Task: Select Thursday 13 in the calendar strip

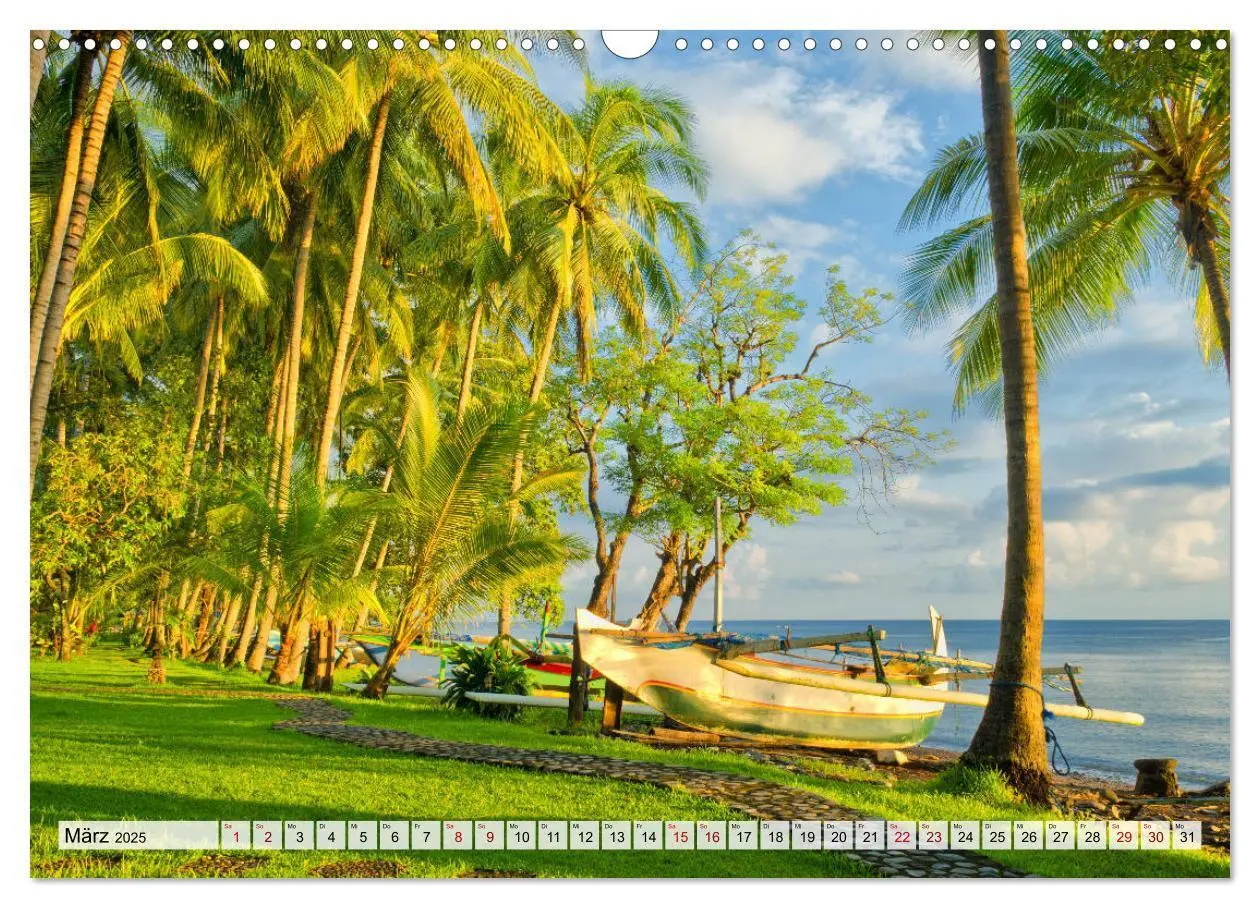Action: click(616, 836)
